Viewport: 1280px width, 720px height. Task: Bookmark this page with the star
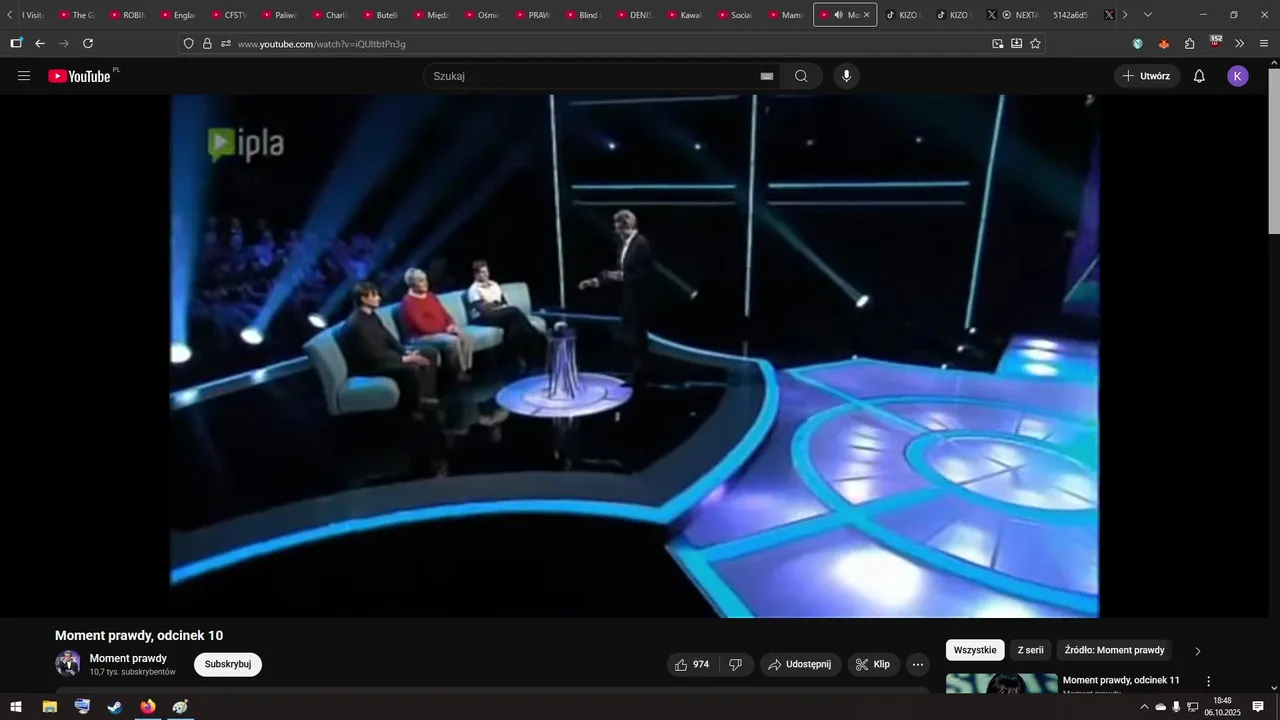[x=1035, y=44]
